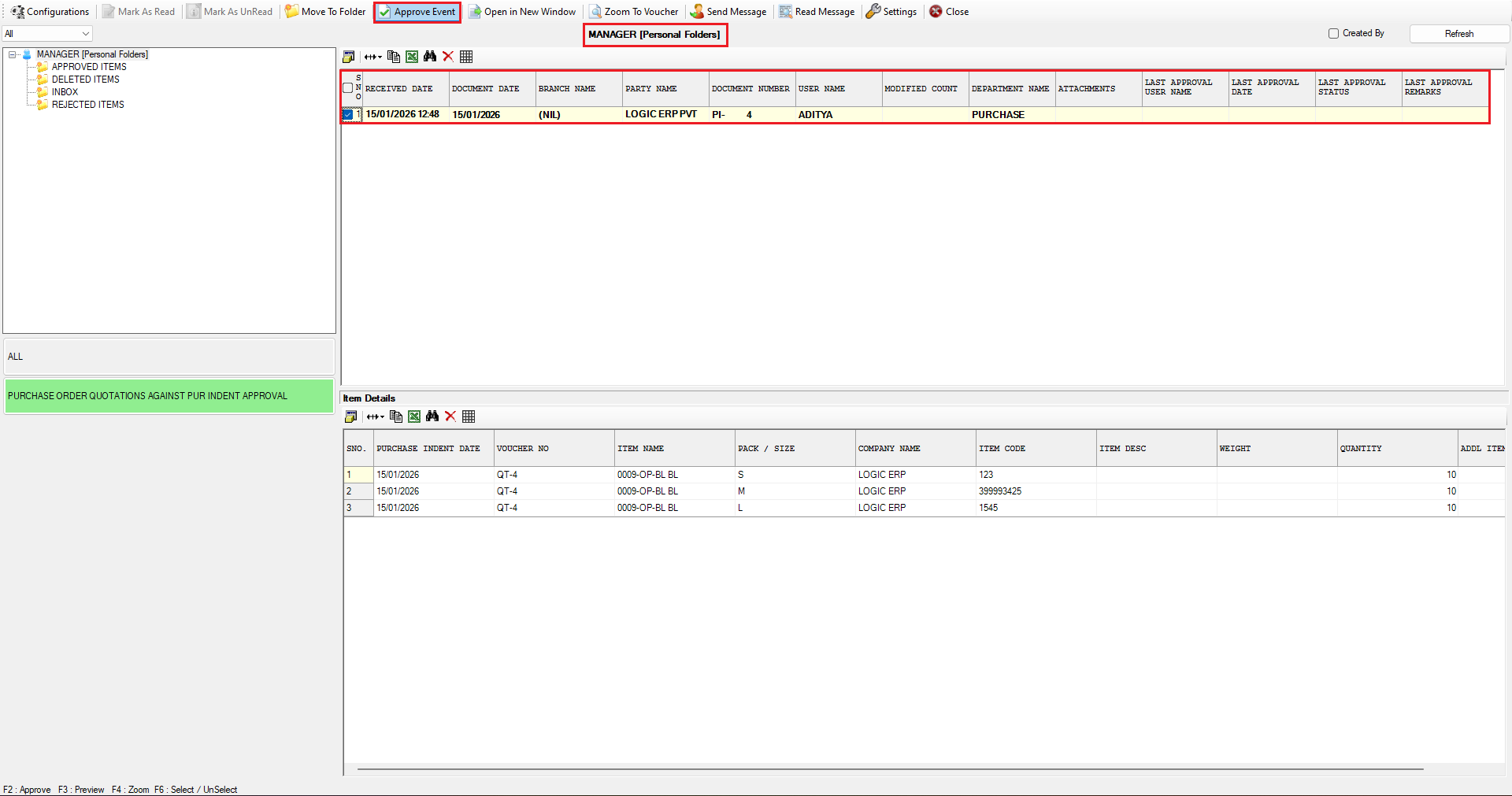This screenshot has width=1512, height=796.
Task: Click the copy icon in upper grid toolbar
Action: [394, 57]
